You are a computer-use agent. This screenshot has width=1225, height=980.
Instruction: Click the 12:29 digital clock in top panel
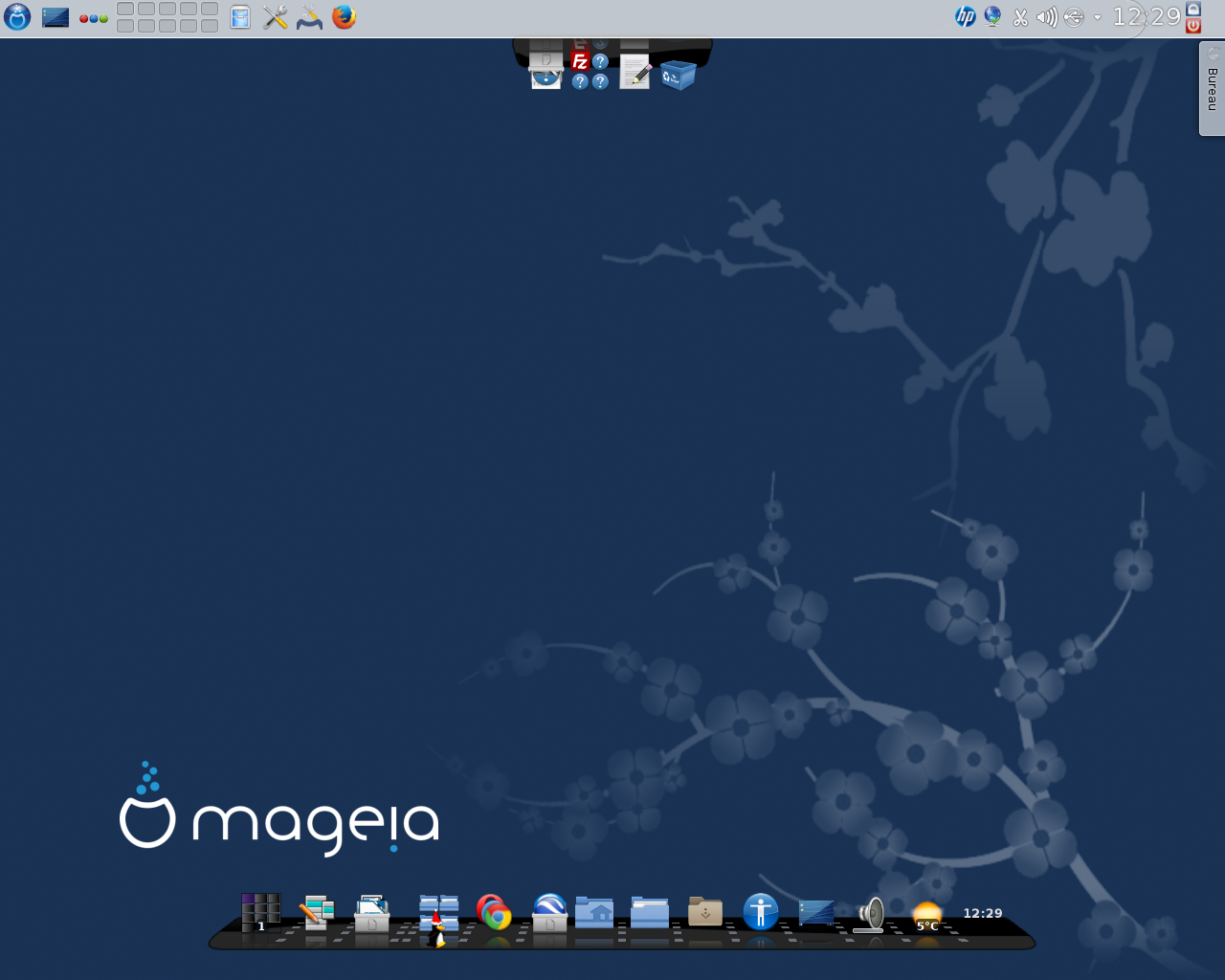point(1147,16)
